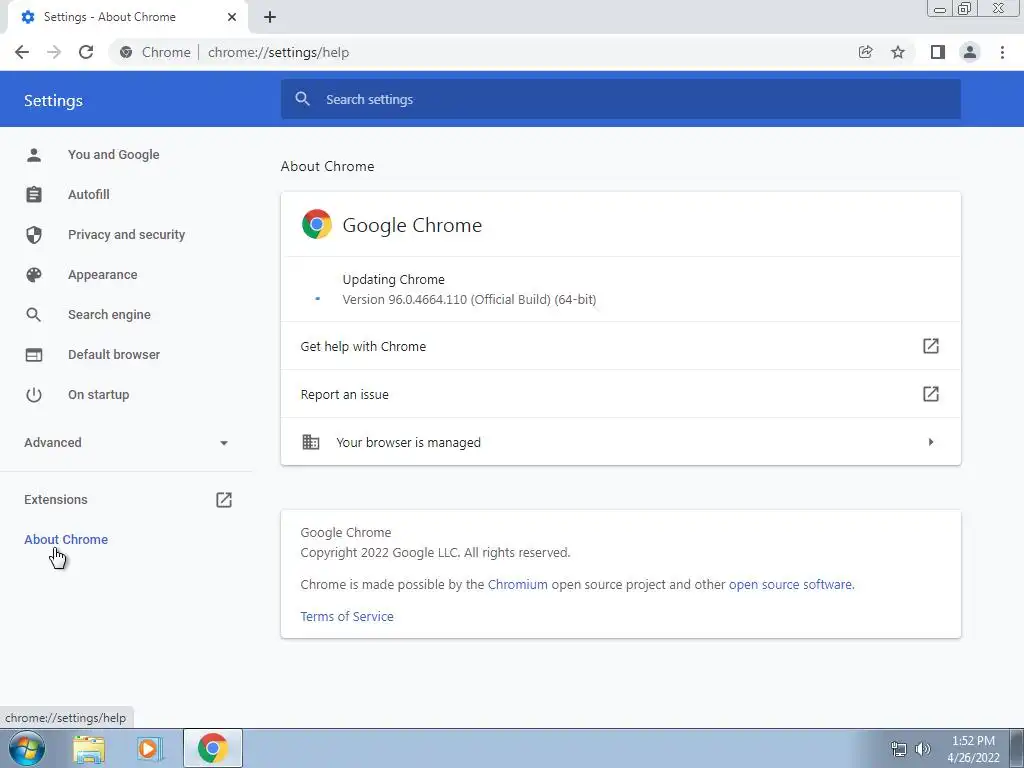This screenshot has width=1024, height=768.
Task: Open You and Google settings
Action: coord(114,155)
